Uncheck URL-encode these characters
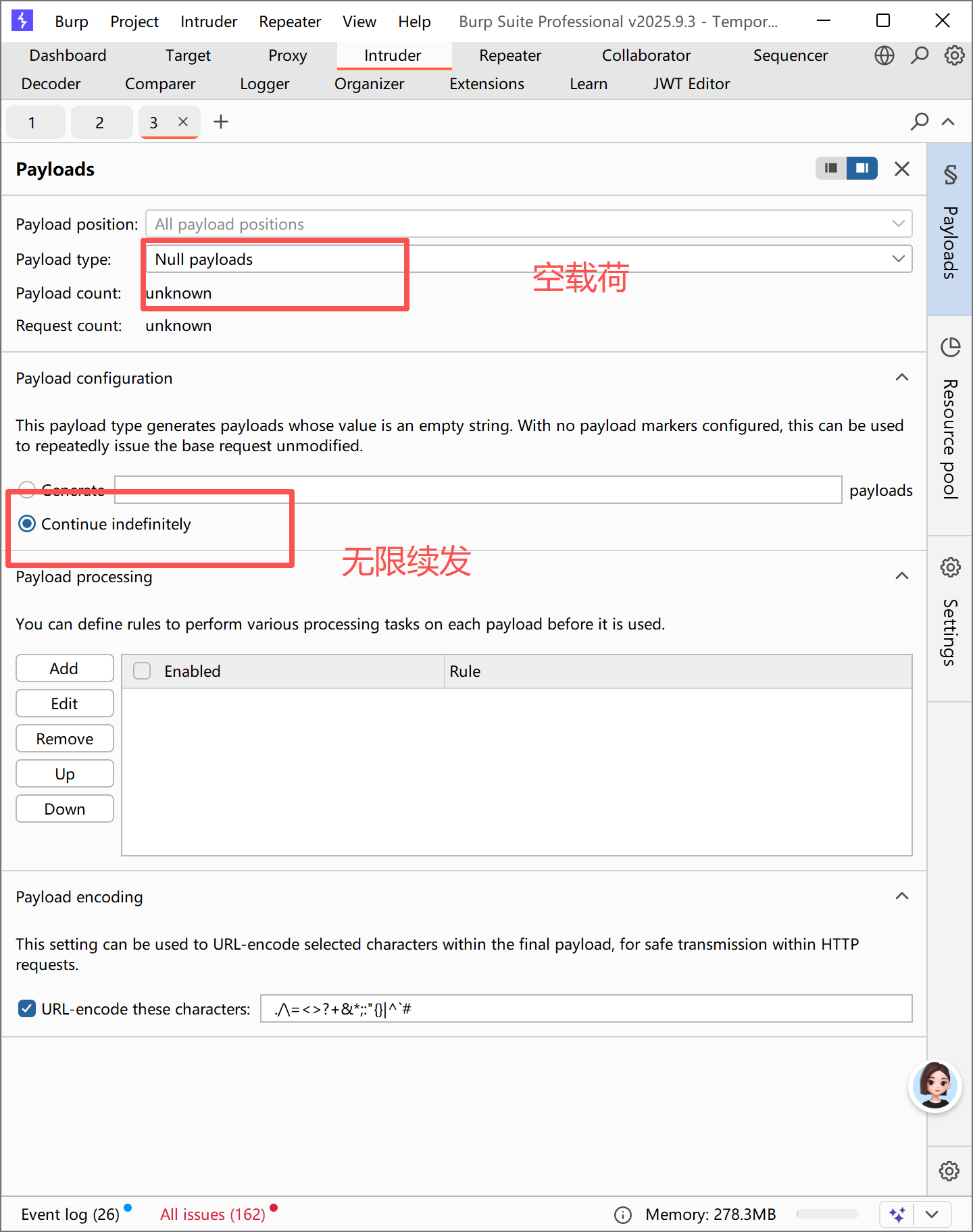 click(27, 1008)
